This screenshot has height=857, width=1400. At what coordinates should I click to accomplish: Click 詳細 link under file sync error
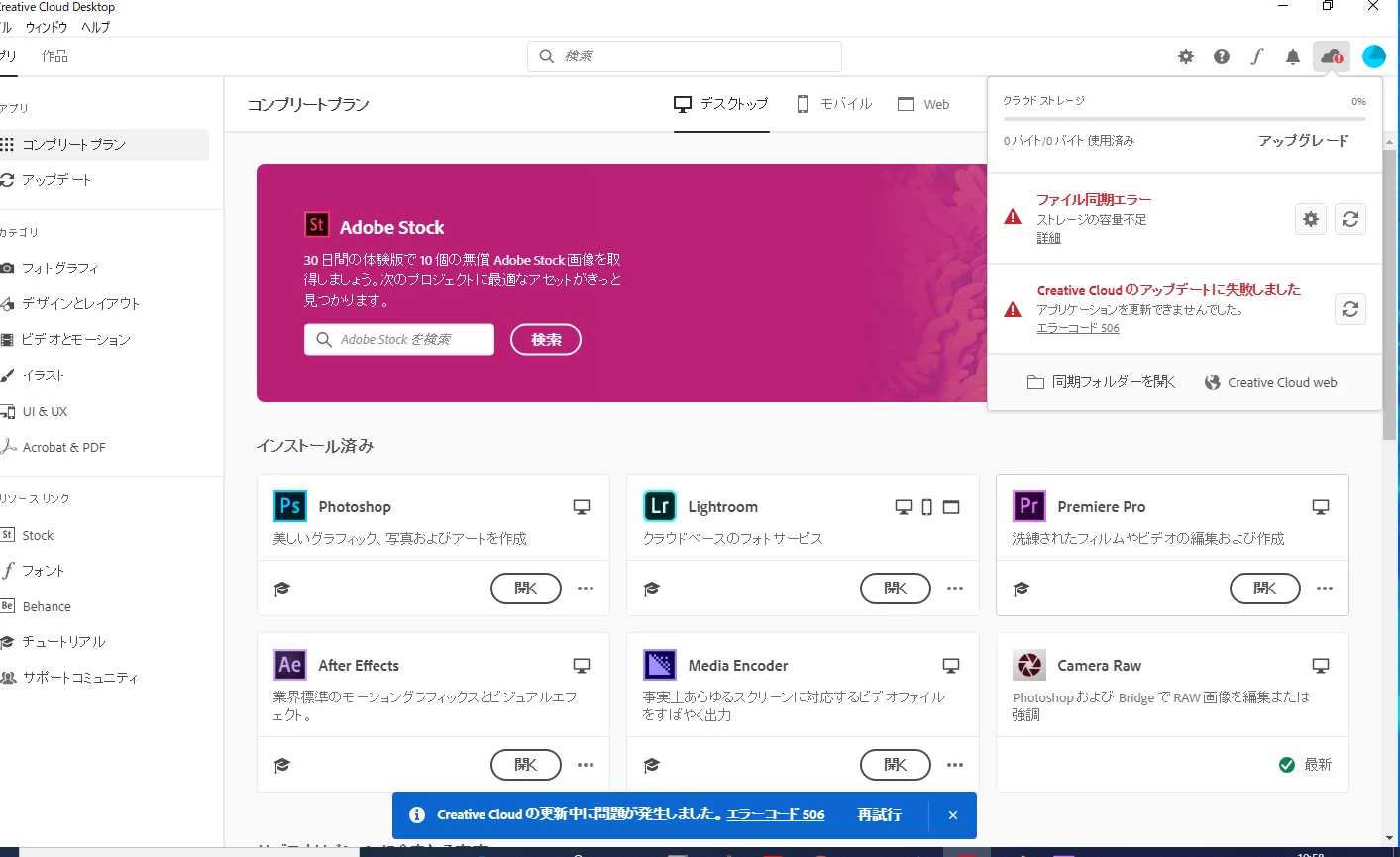pyautogui.click(x=1048, y=238)
